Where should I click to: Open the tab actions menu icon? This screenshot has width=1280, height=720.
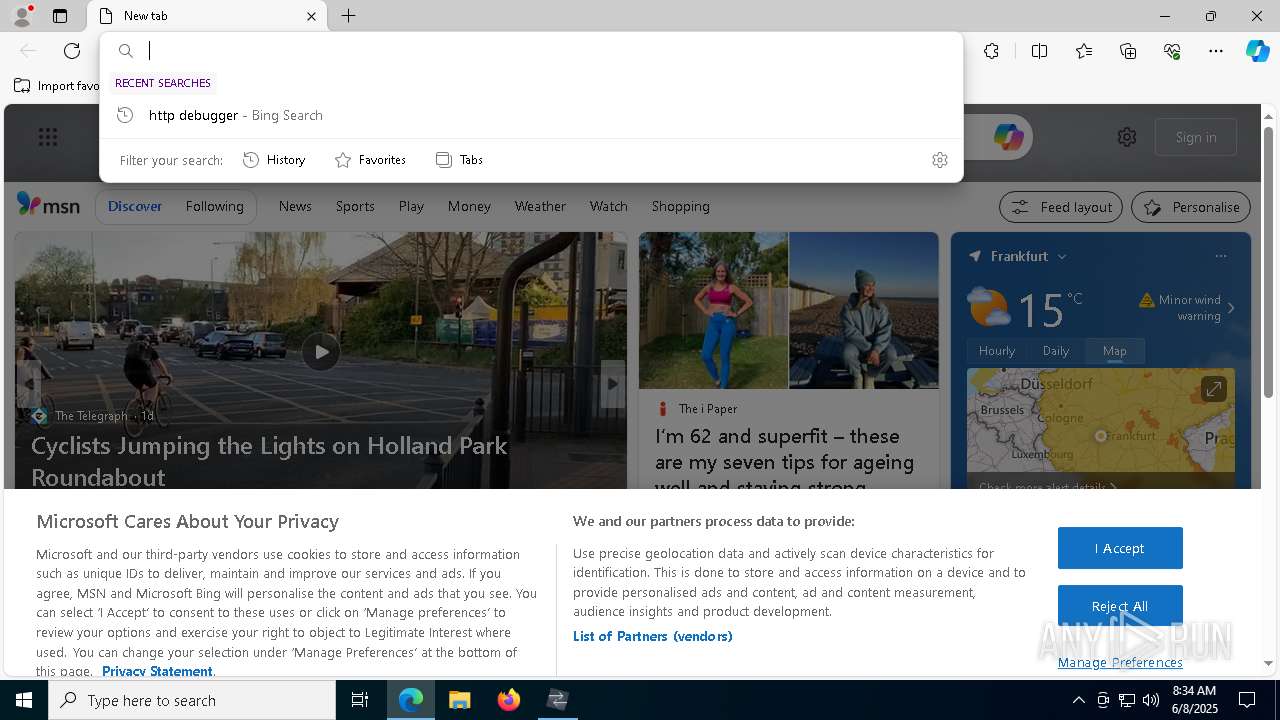point(60,16)
